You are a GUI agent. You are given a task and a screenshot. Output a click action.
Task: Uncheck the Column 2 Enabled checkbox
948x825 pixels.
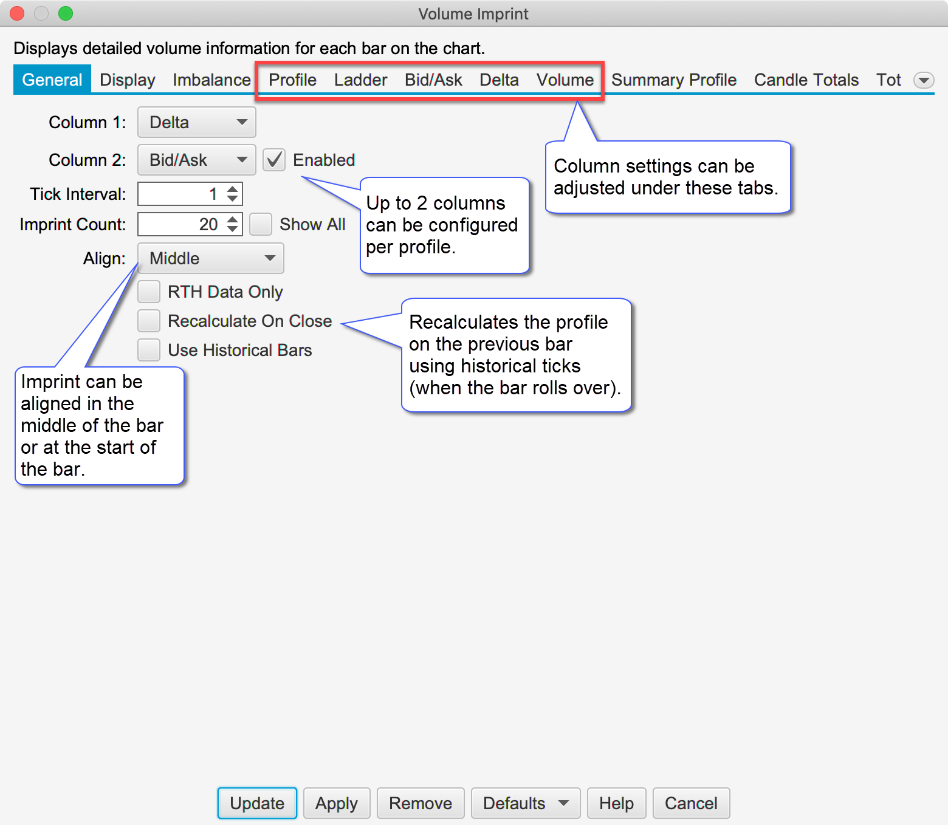275,159
